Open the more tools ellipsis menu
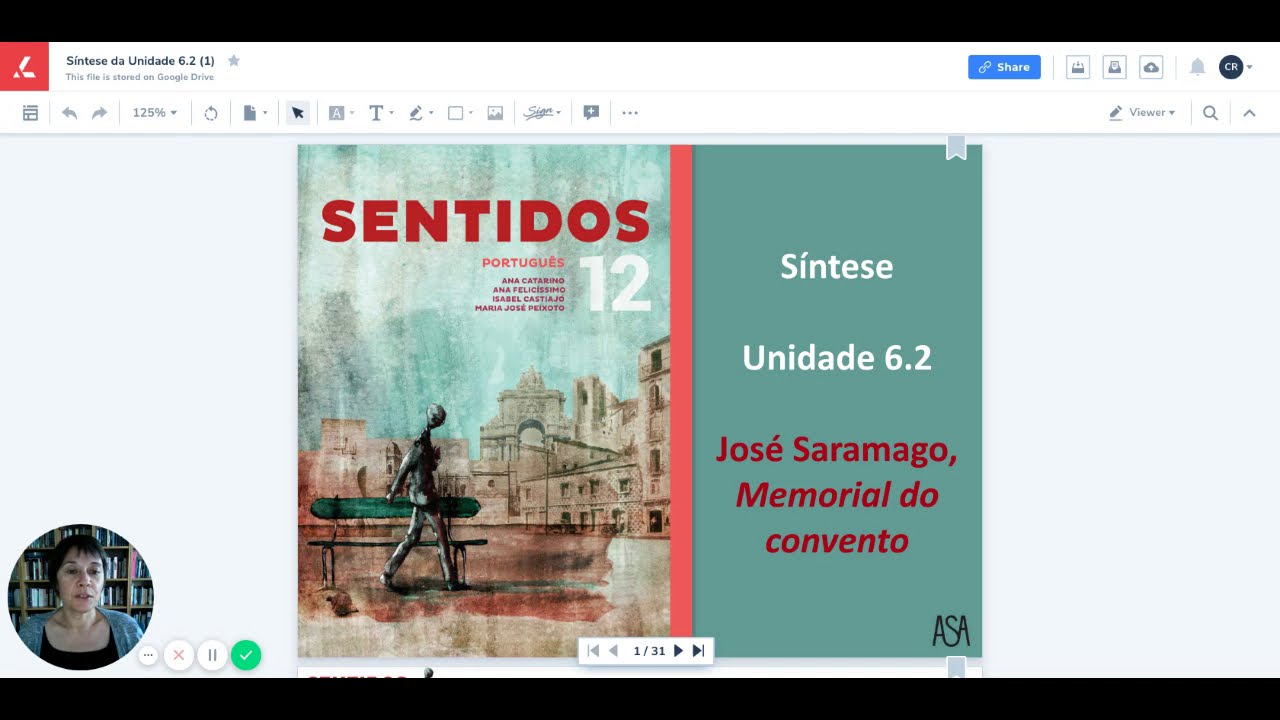 tap(630, 113)
